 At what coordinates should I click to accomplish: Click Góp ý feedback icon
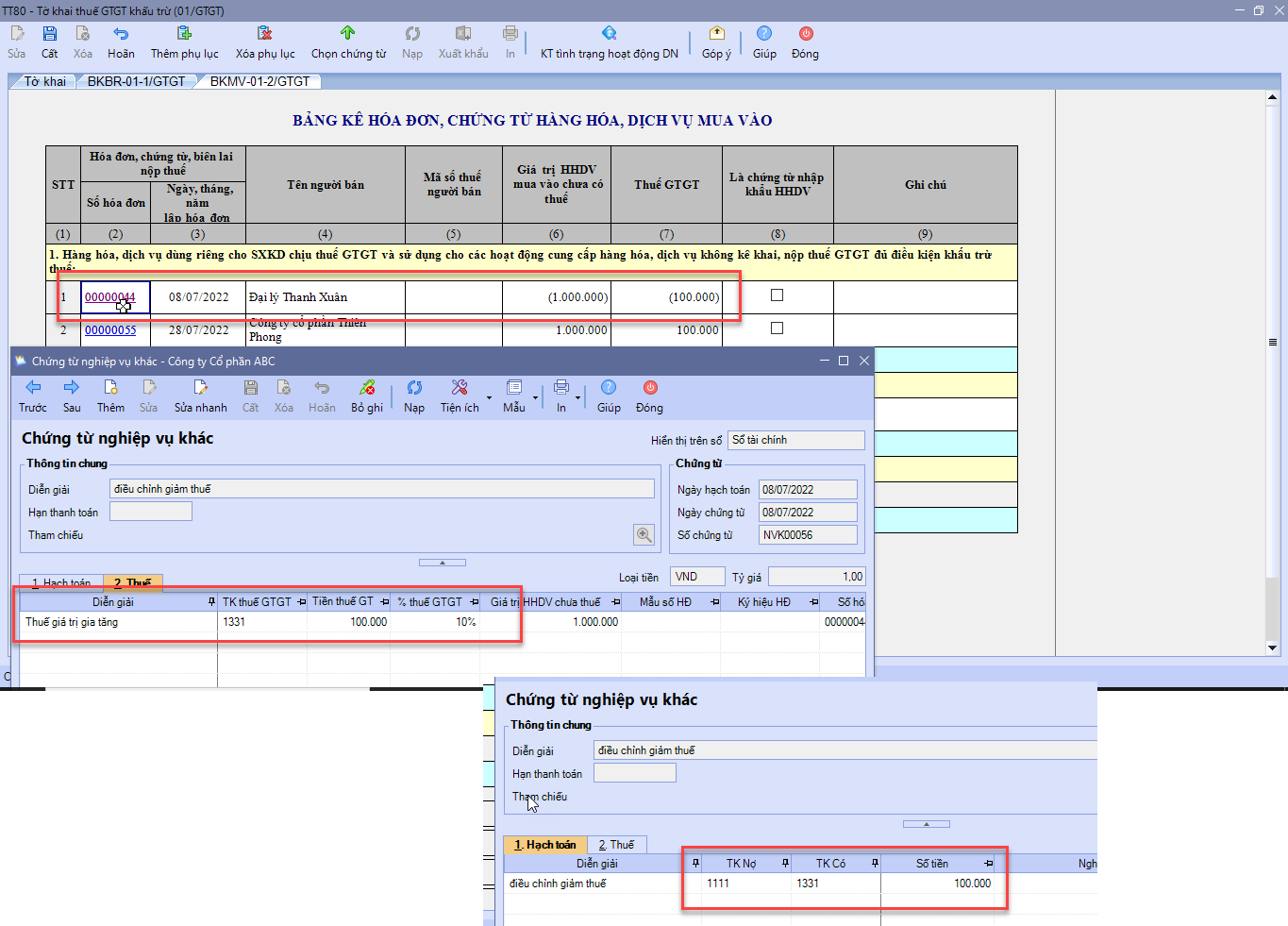pyautogui.click(x=716, y=34)
